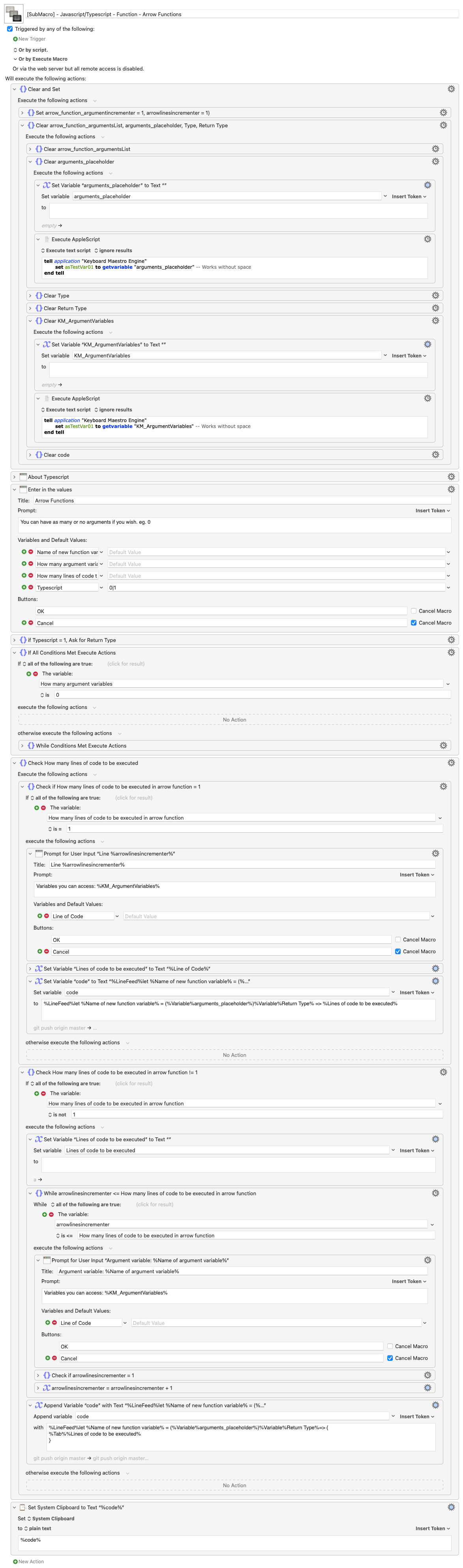Expand the Clear Type group
The height and width of the screenshot is (1568, 463).
click(x=30, y=296)
